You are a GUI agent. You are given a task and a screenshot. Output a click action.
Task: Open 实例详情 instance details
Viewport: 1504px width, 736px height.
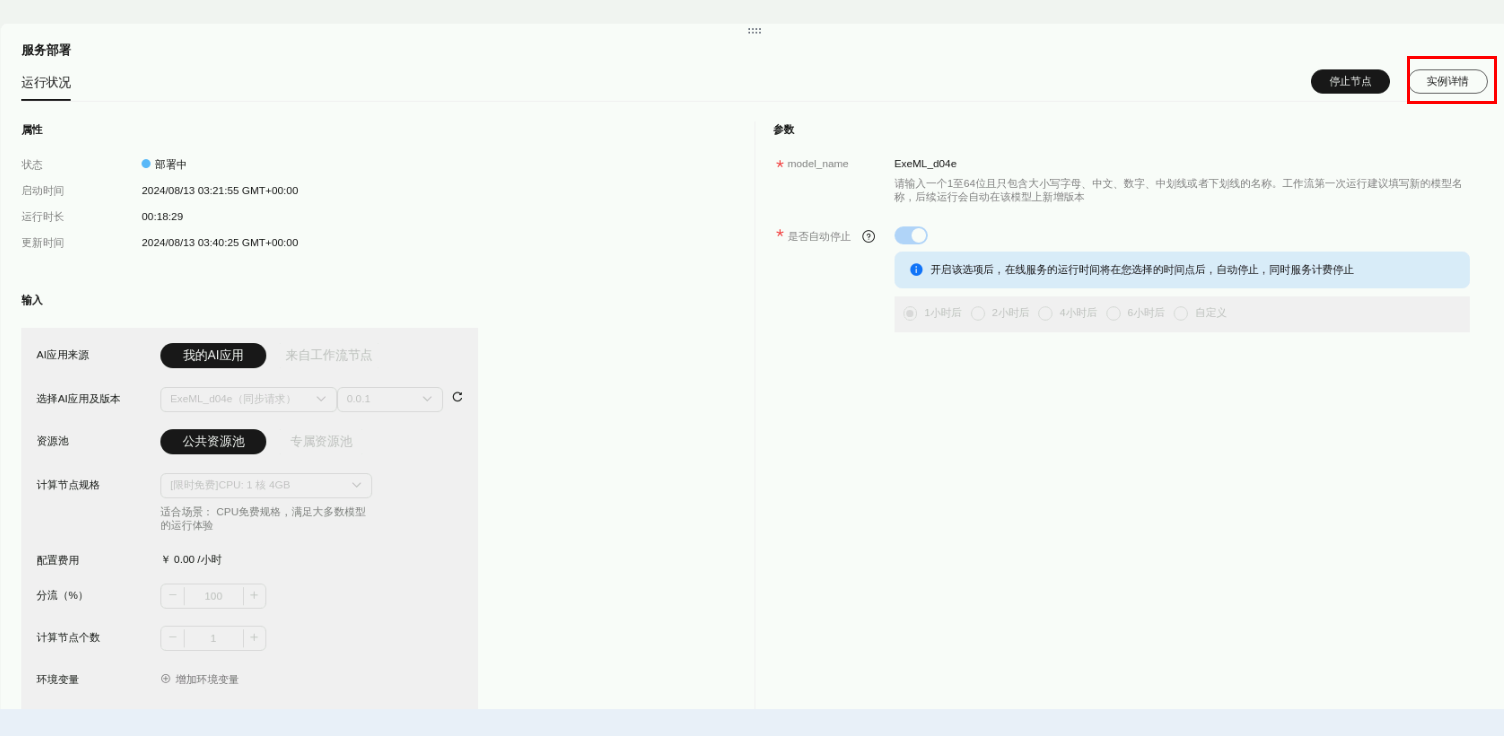1447,81
